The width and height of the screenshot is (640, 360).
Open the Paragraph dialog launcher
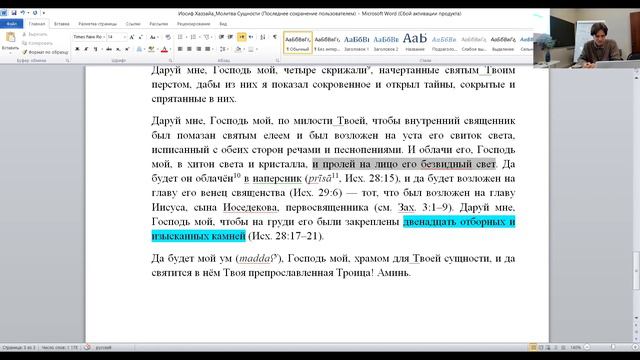(277, 60)
